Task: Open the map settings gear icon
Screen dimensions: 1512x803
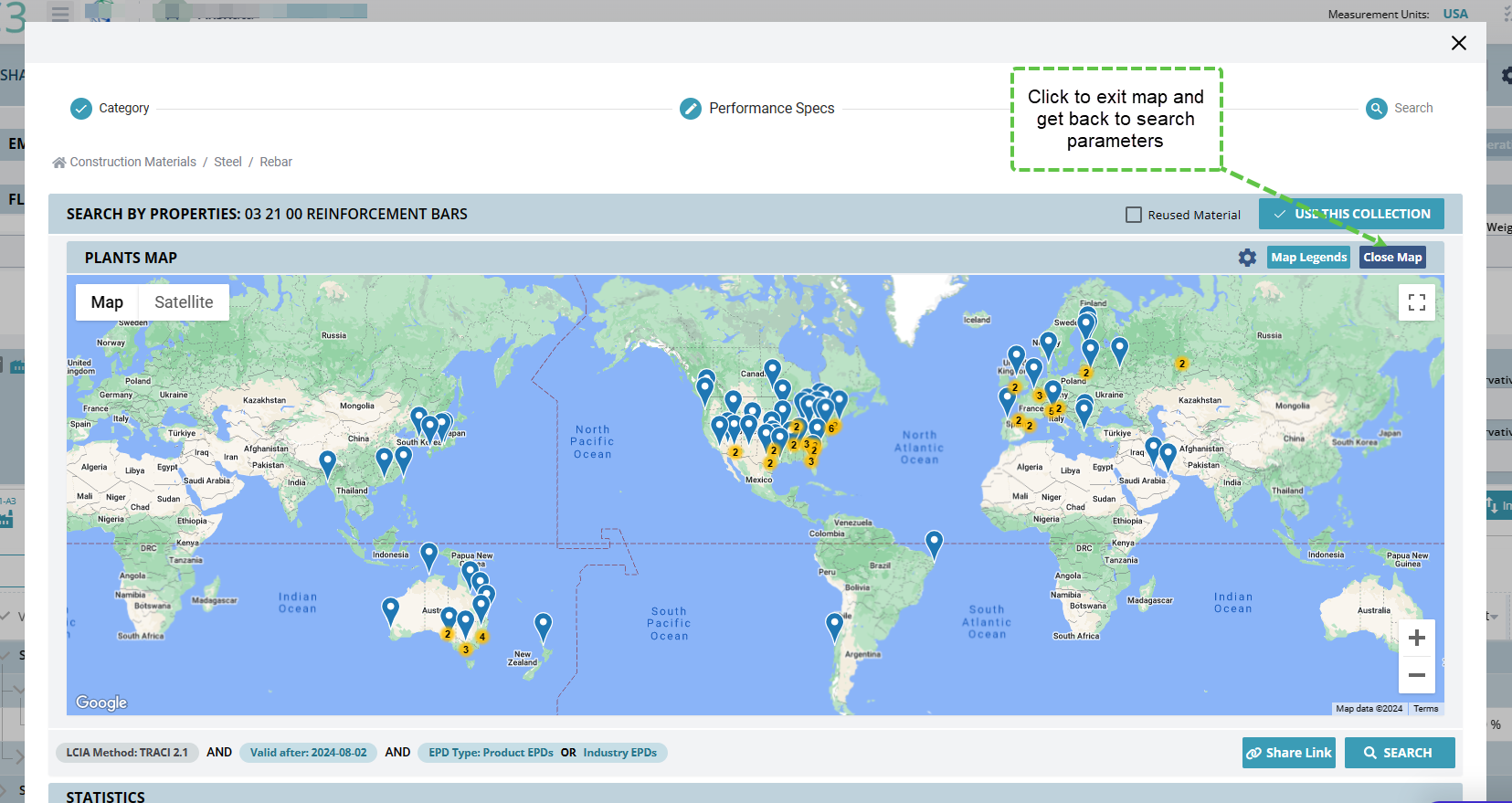Action: [x=1247, y=258]
